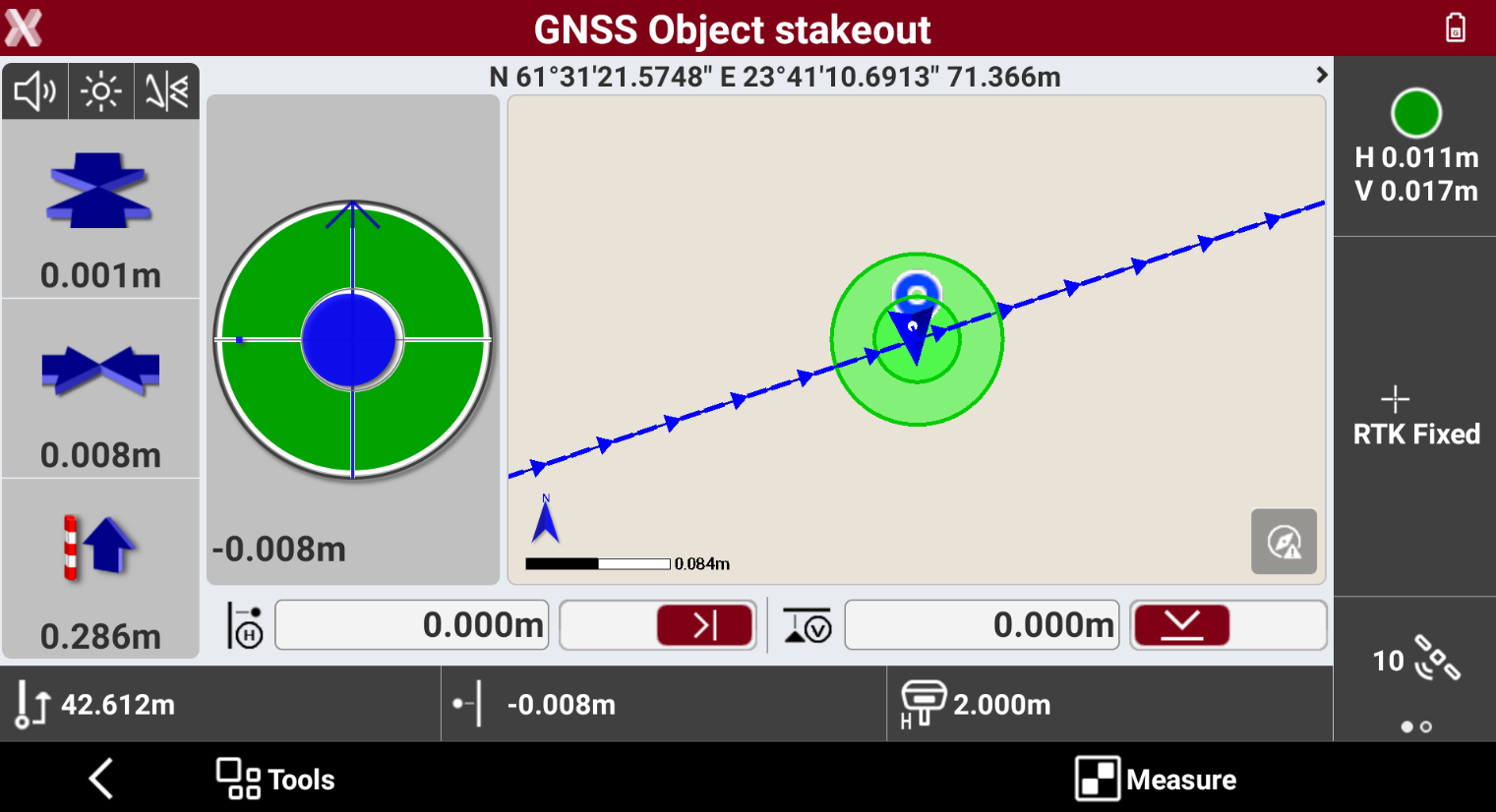Tap the map orientation compass button
1496x812 pixels.
coord(1284,541)
